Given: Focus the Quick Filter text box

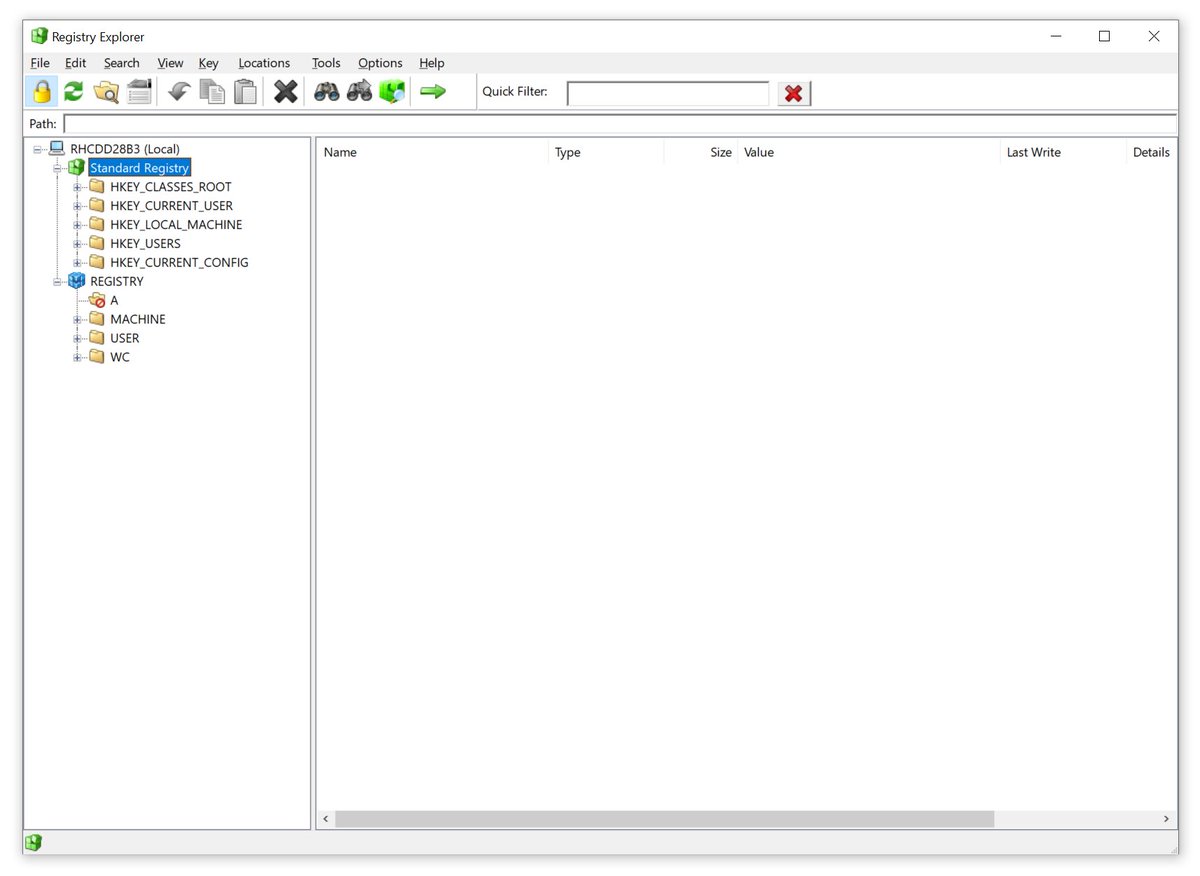Looking at the screenshot, I should (x=668, y=93).
